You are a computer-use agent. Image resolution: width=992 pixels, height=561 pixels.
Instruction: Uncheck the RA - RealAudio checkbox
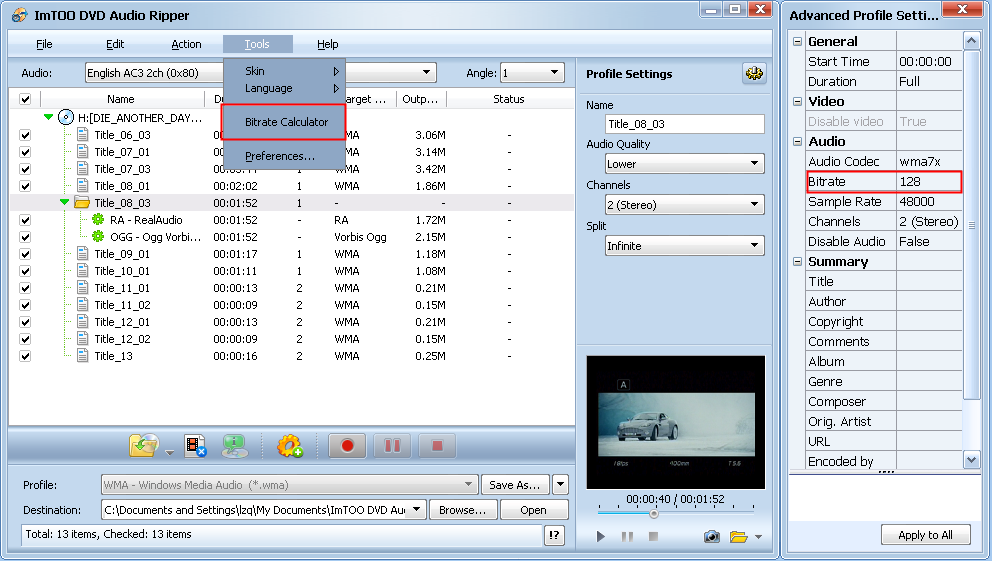(25, 220)
